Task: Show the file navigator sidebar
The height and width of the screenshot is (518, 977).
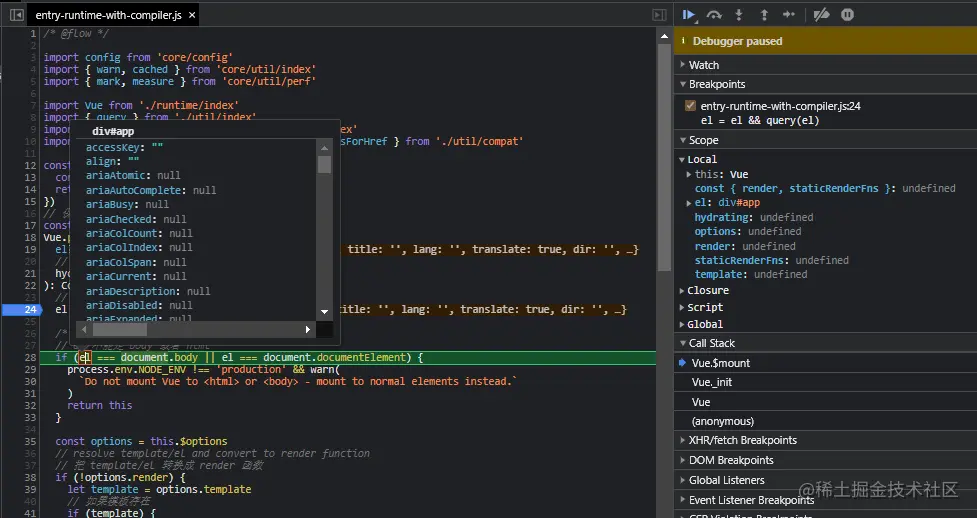Action: (x=17, y=15)
